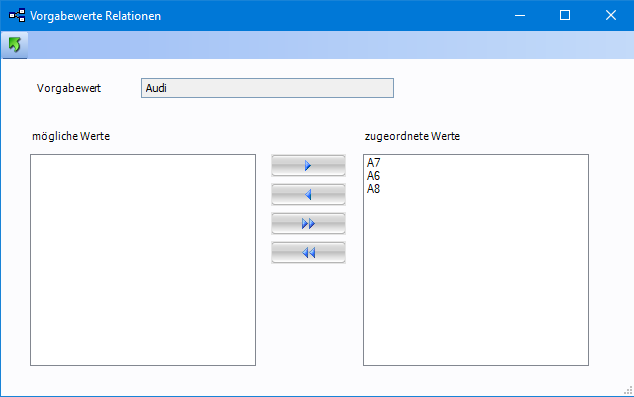Click the Vorgabewert label

(x=69, y=88)
